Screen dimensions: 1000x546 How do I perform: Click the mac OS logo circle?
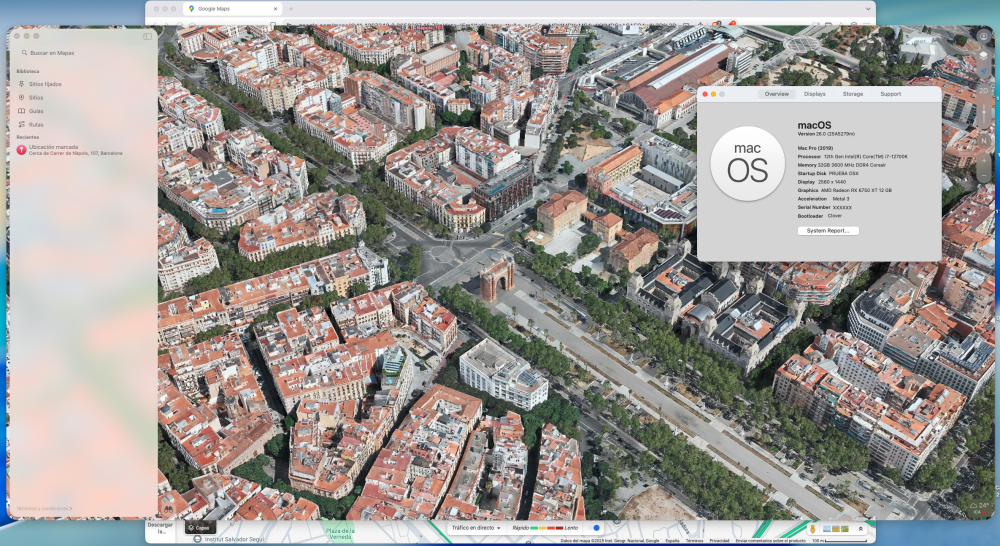click(x=747, y=163)
